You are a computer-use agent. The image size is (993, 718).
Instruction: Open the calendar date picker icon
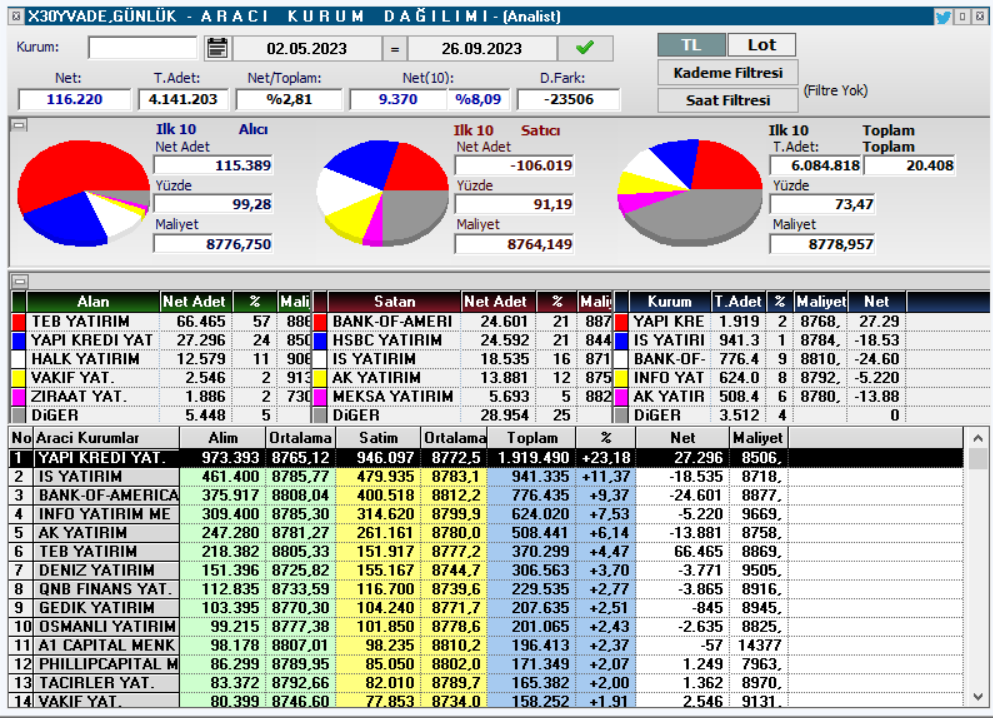coord(217,48)
